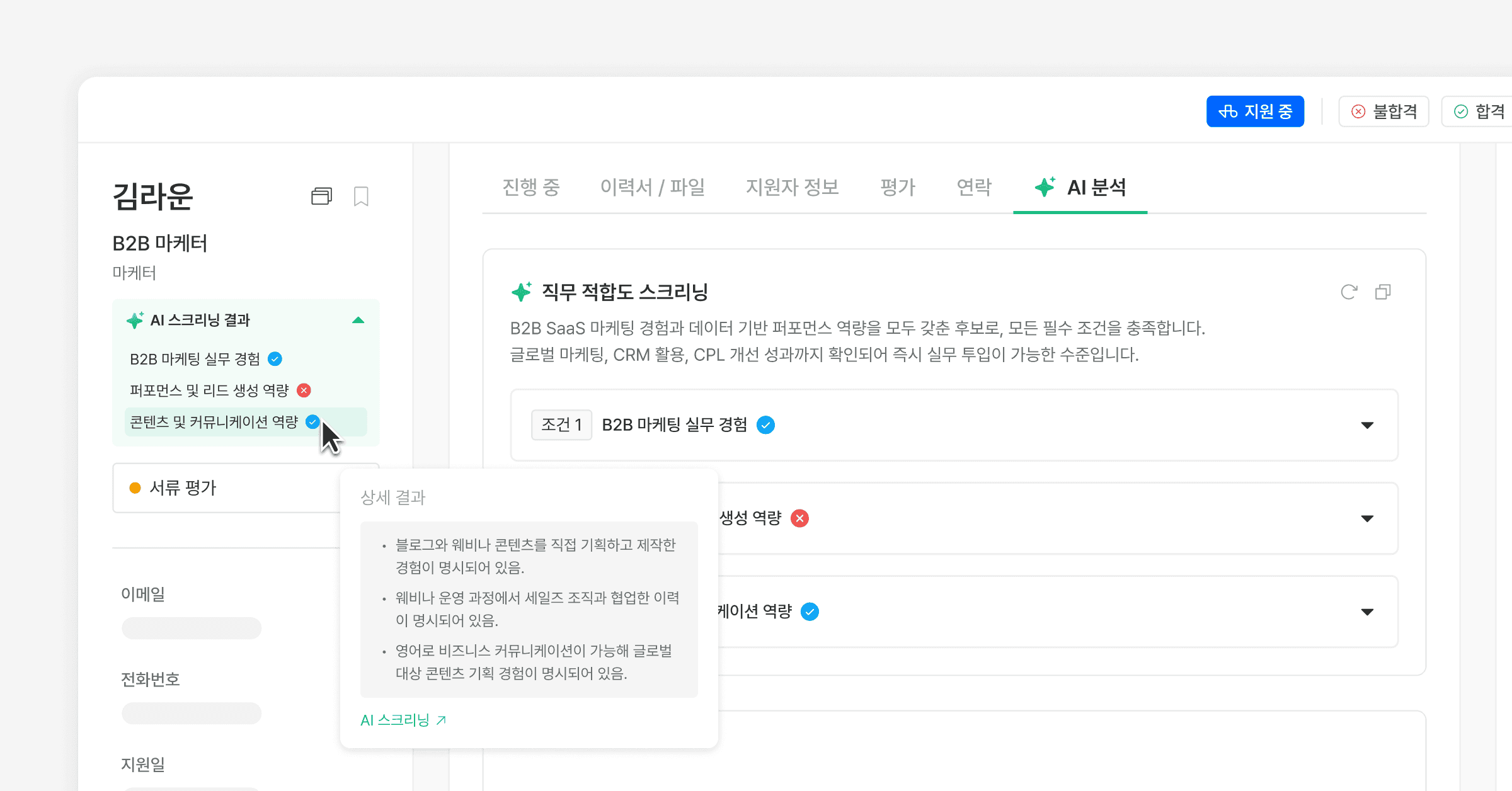Screen dimensions: 1512x791
Task: Click the orange status dot on 서류 평가
Action: coord(135,487)
